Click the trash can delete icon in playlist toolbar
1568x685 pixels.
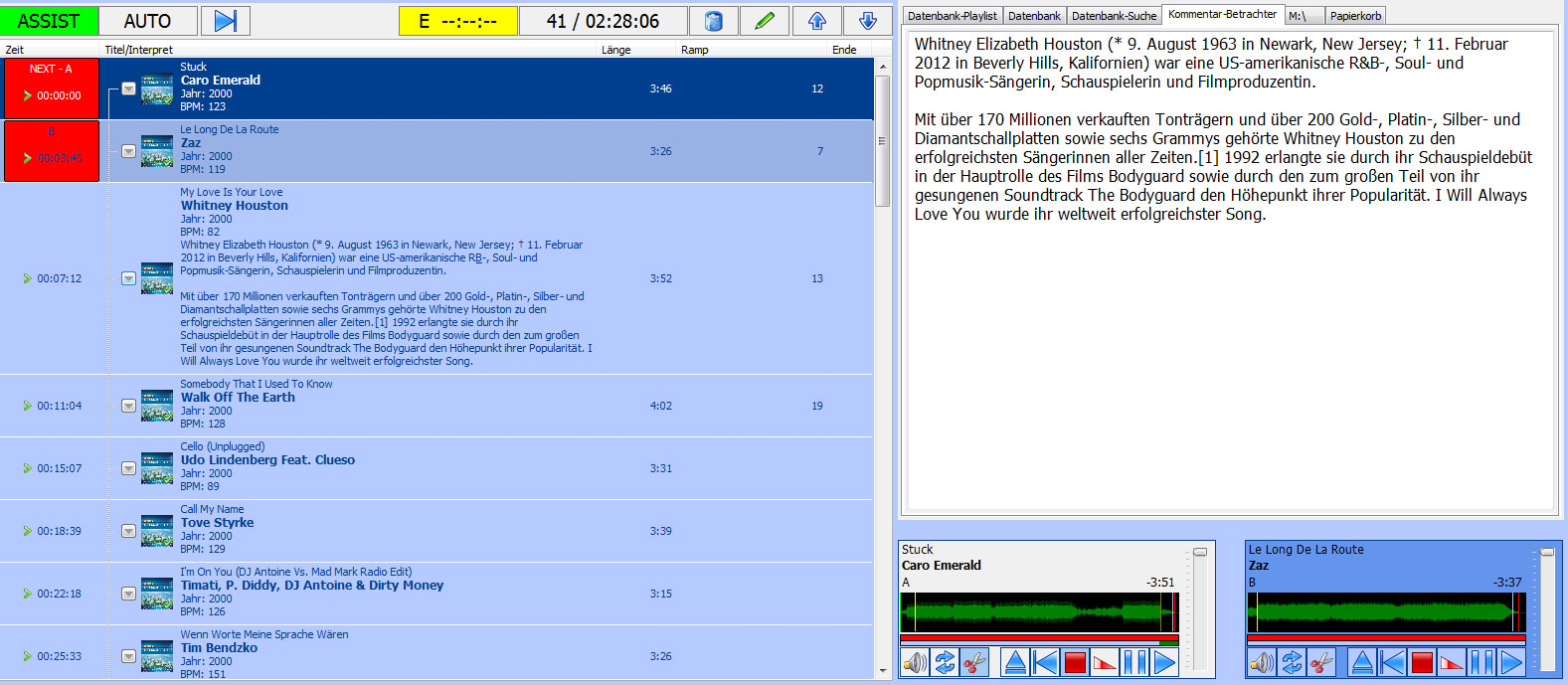coord(713,21)
